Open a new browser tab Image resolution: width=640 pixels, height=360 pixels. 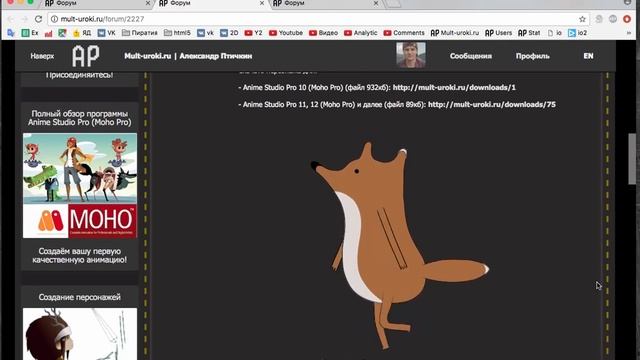coord(393,3)
